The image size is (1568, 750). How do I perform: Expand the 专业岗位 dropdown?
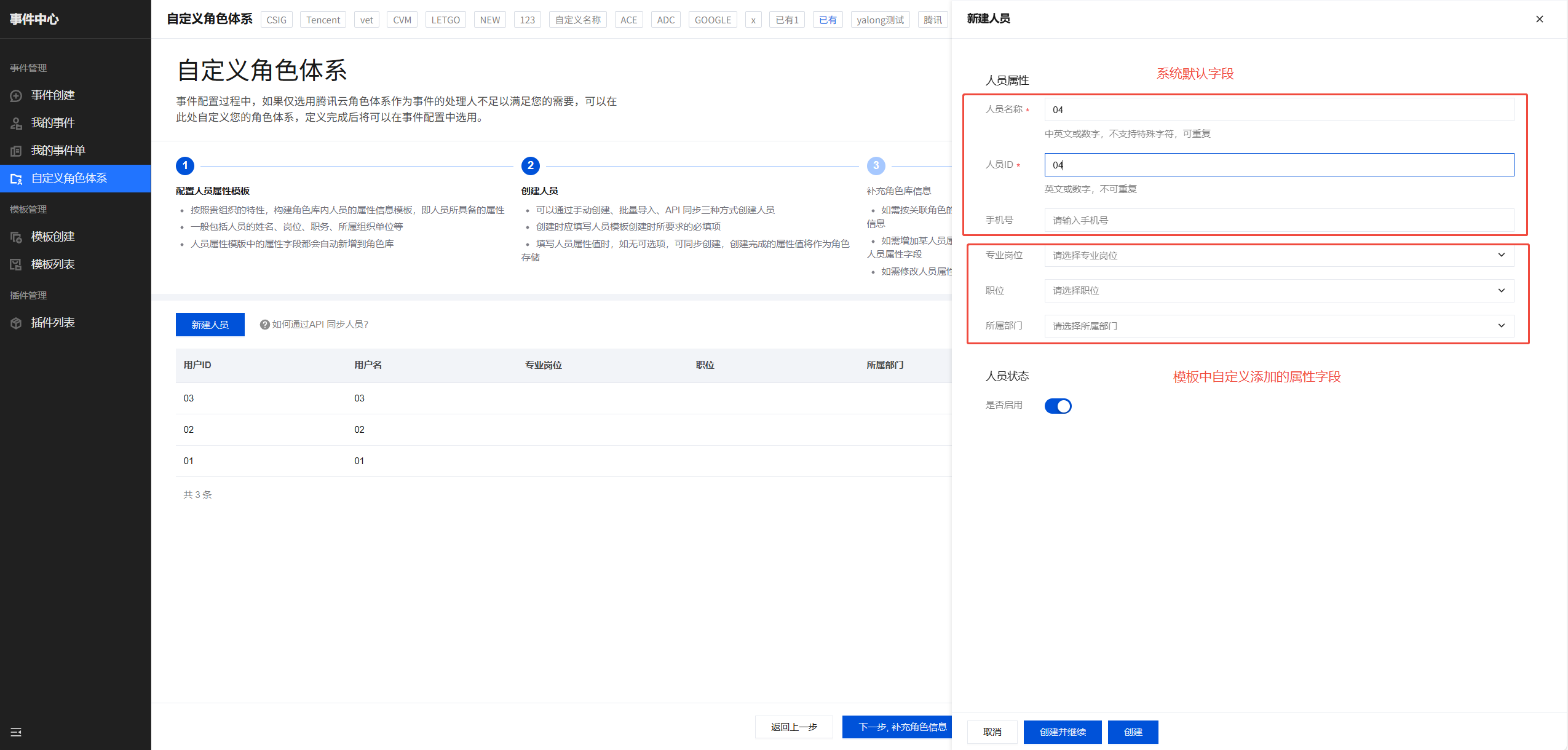click(x=1279, y=255)
